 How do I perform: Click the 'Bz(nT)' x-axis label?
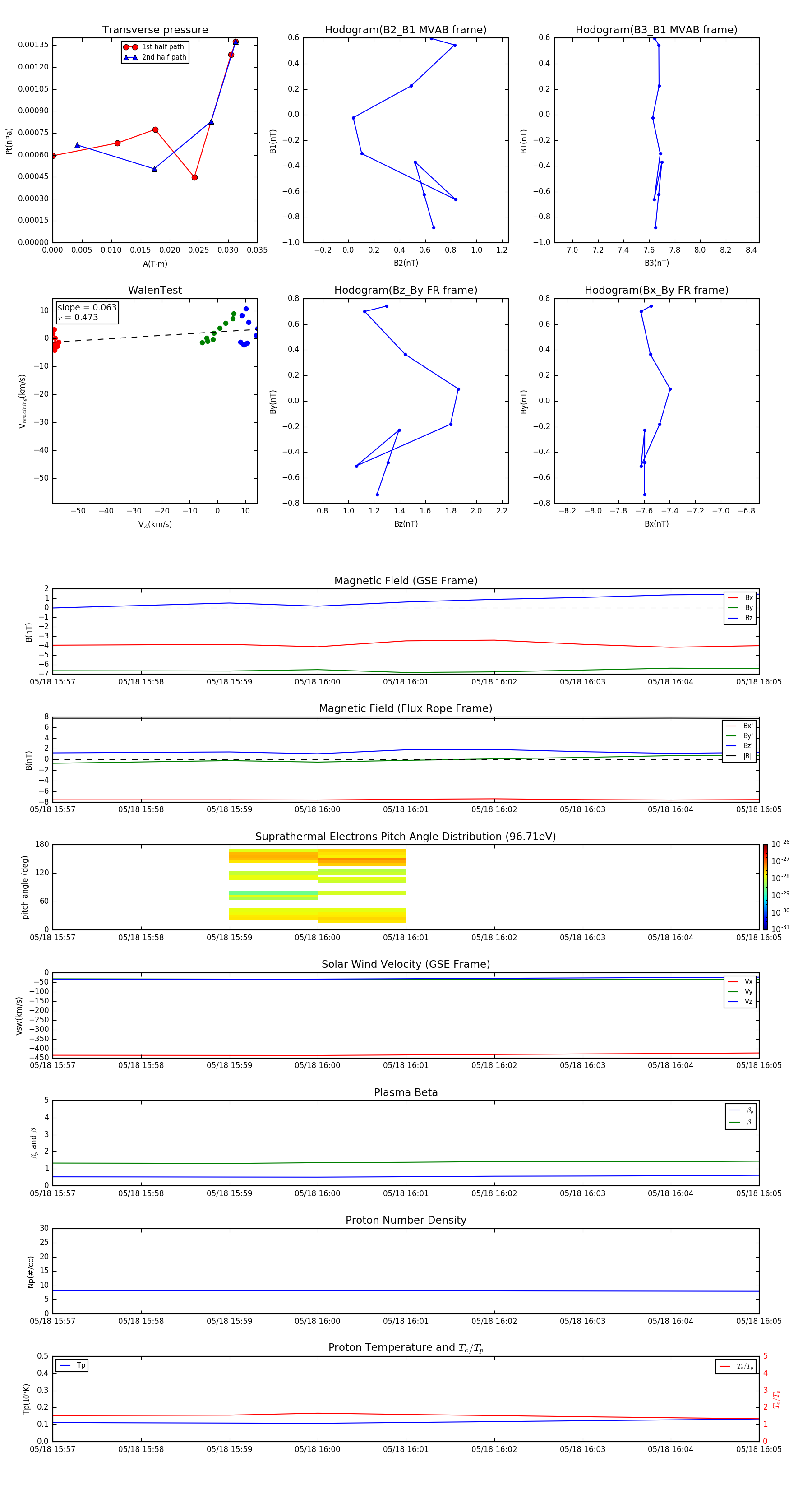point(406,524)
